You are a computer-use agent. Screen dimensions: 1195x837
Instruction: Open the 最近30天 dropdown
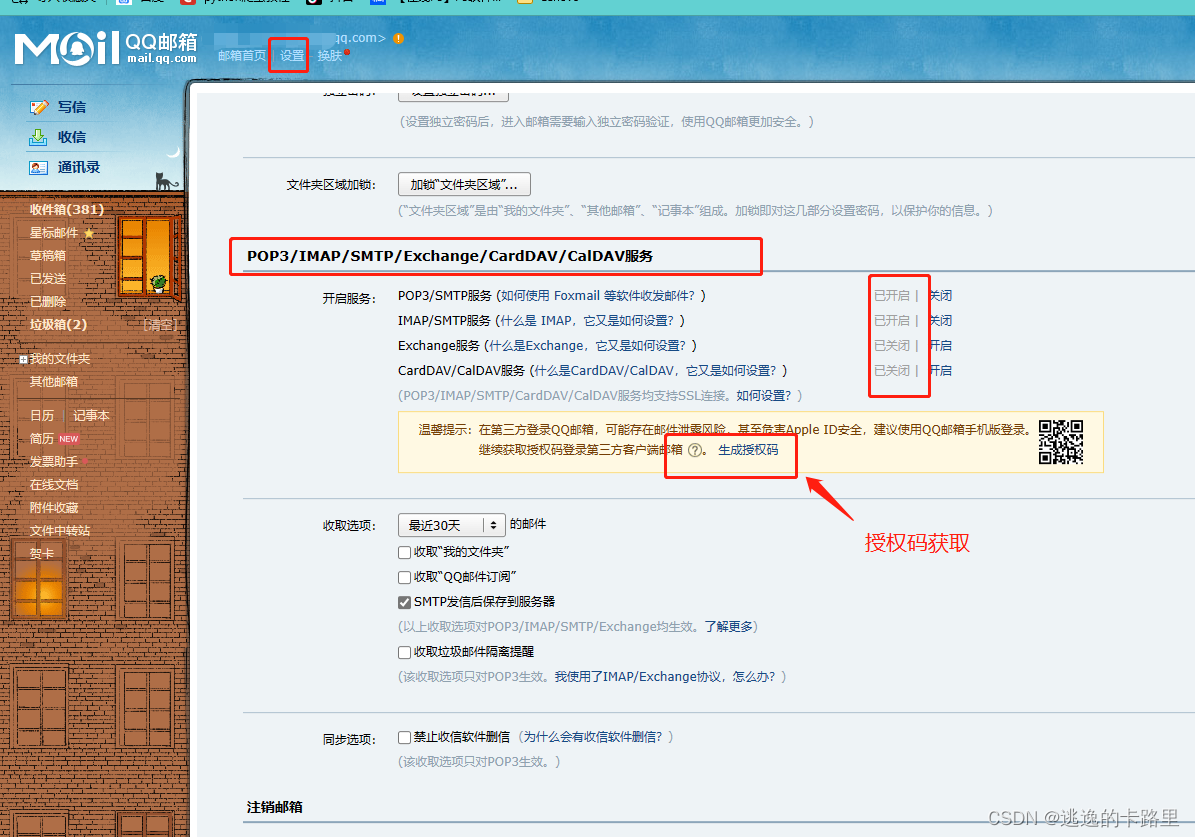[x=451, y=525]
